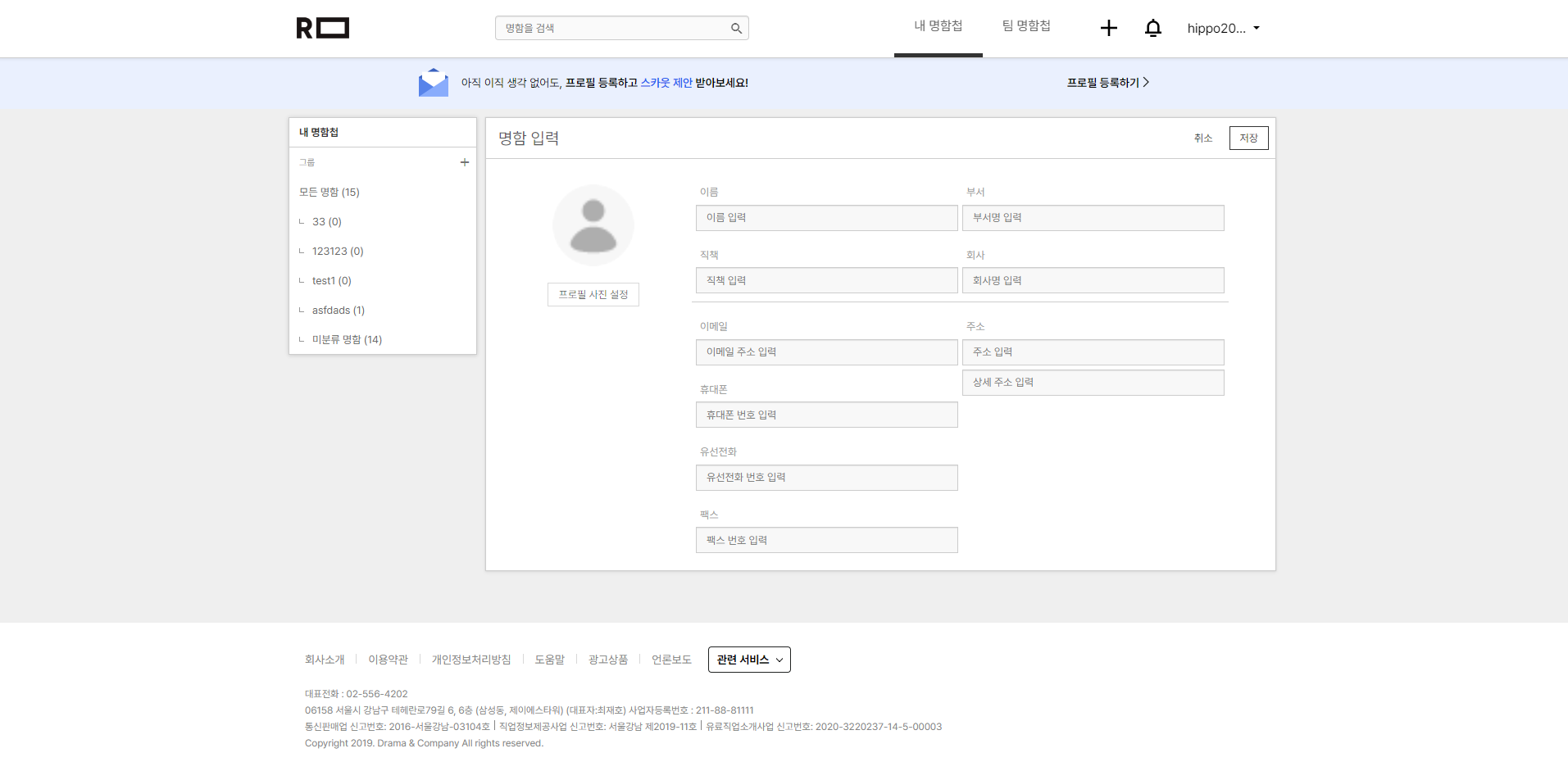Switch to 내 명함첩 tab

(939, 26)
